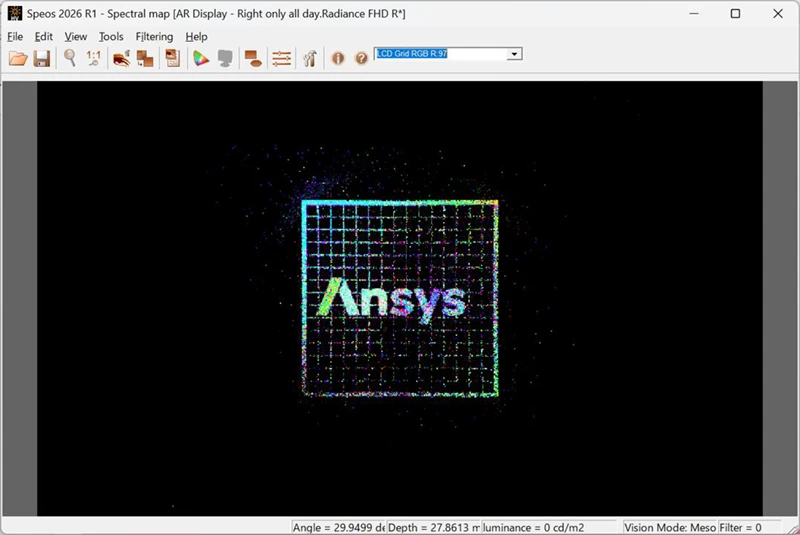Open the View menu
Screen dimensions: 800x535
click(x=76, y=37)
